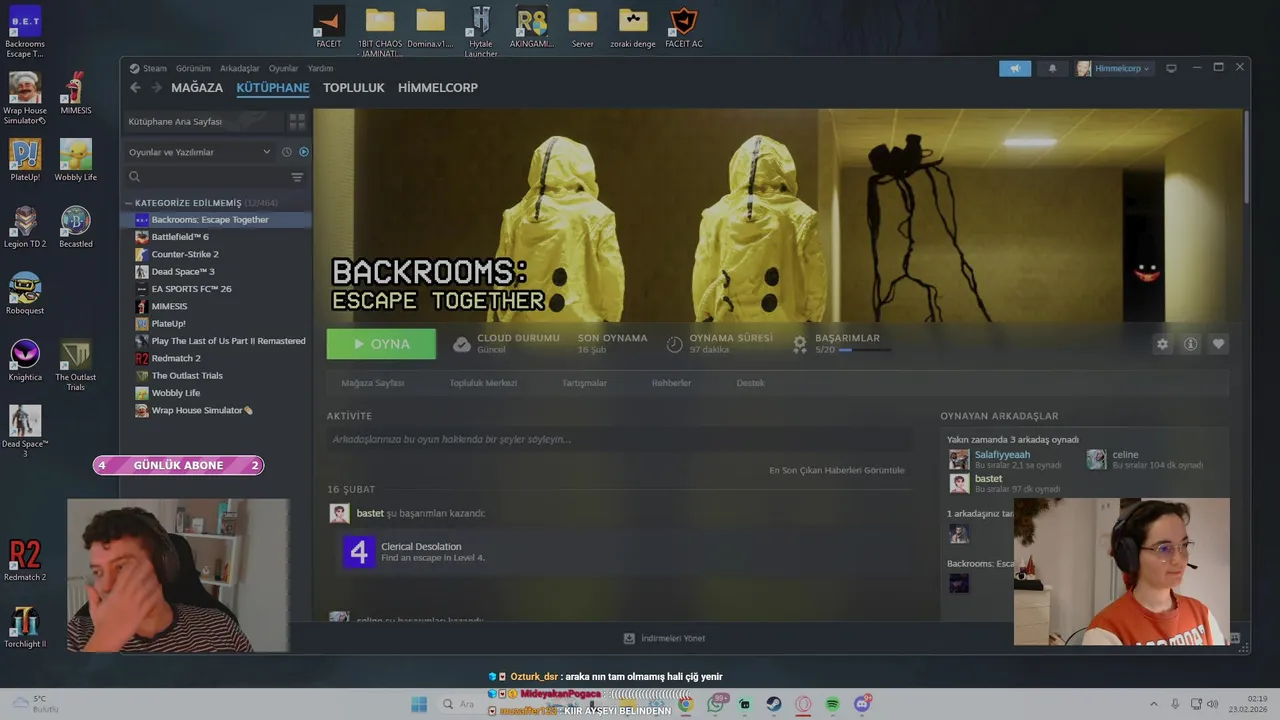1280x720 pixels.
Task: Open Destek game tab
Action: click(x=750, y=383)
